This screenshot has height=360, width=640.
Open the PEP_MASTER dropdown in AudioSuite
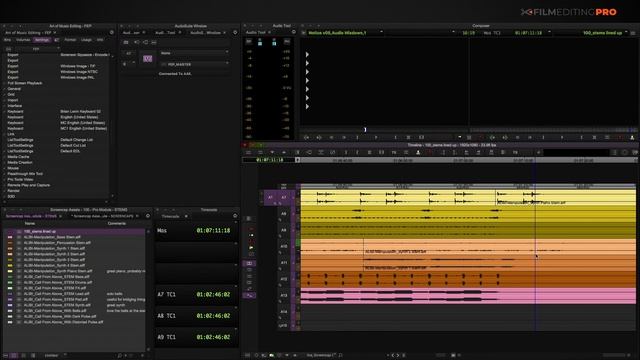tap(194, 64)
